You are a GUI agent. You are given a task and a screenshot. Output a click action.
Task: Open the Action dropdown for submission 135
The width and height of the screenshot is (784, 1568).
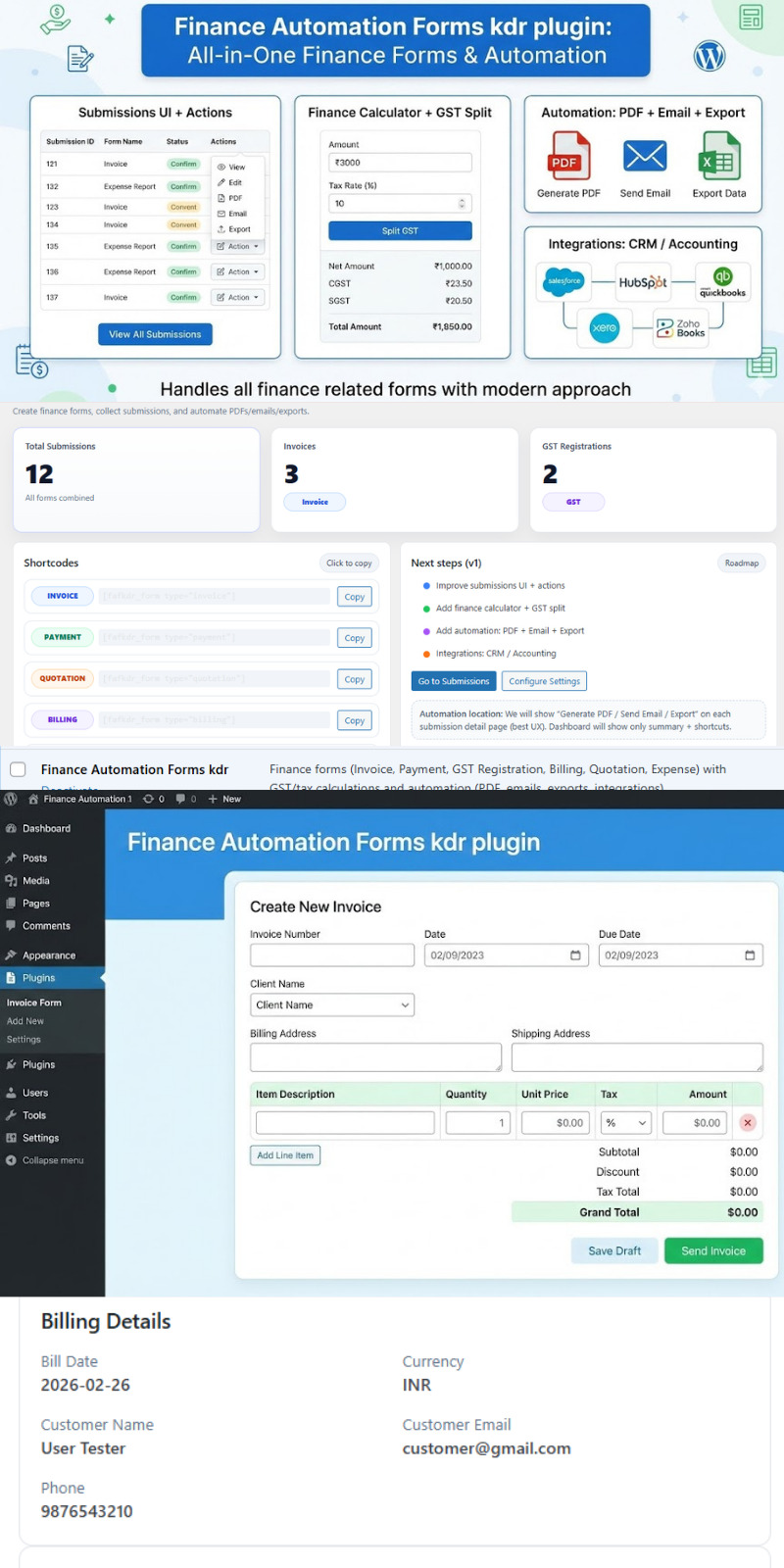[238, 246]
